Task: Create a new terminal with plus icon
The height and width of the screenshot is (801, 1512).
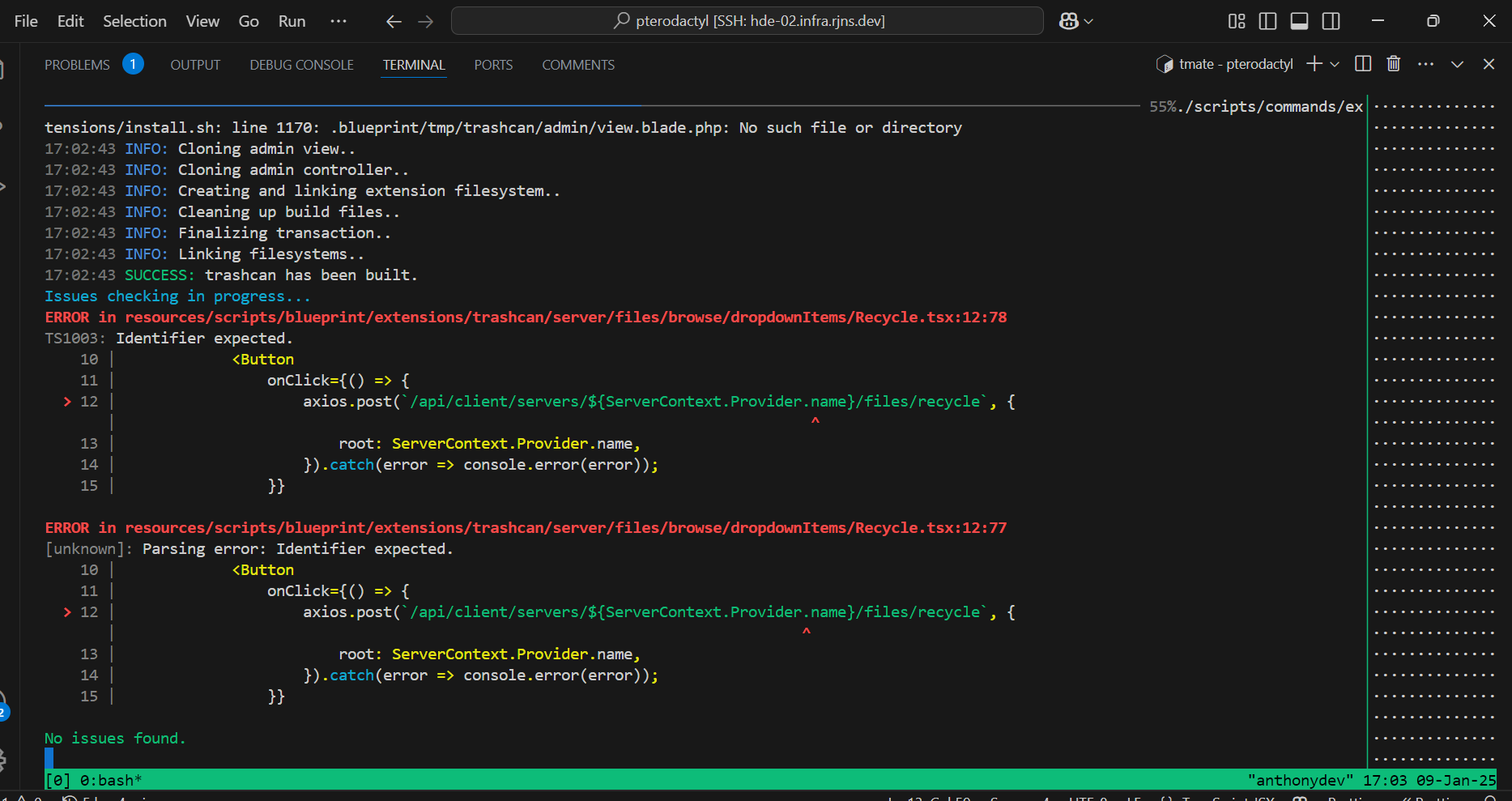Action: [x=1314, y=64]
